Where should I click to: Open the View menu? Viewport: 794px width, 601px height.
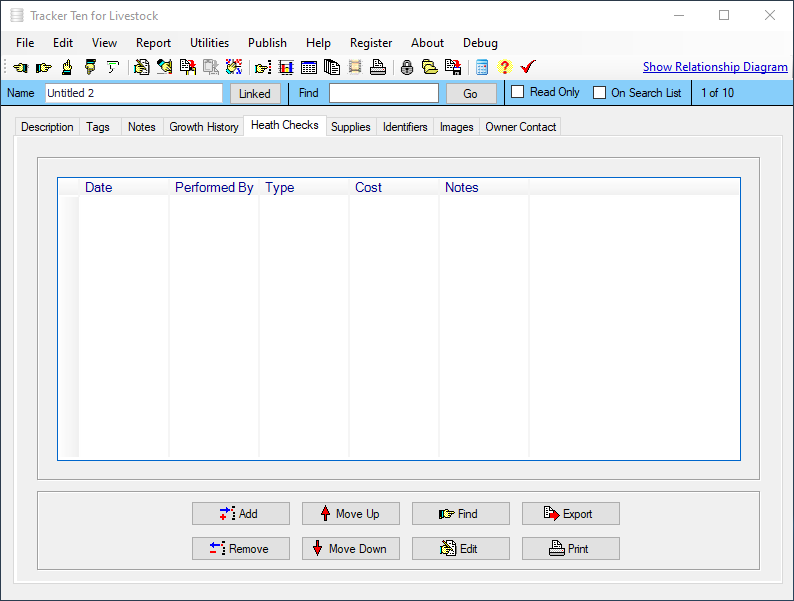point(104,43)
